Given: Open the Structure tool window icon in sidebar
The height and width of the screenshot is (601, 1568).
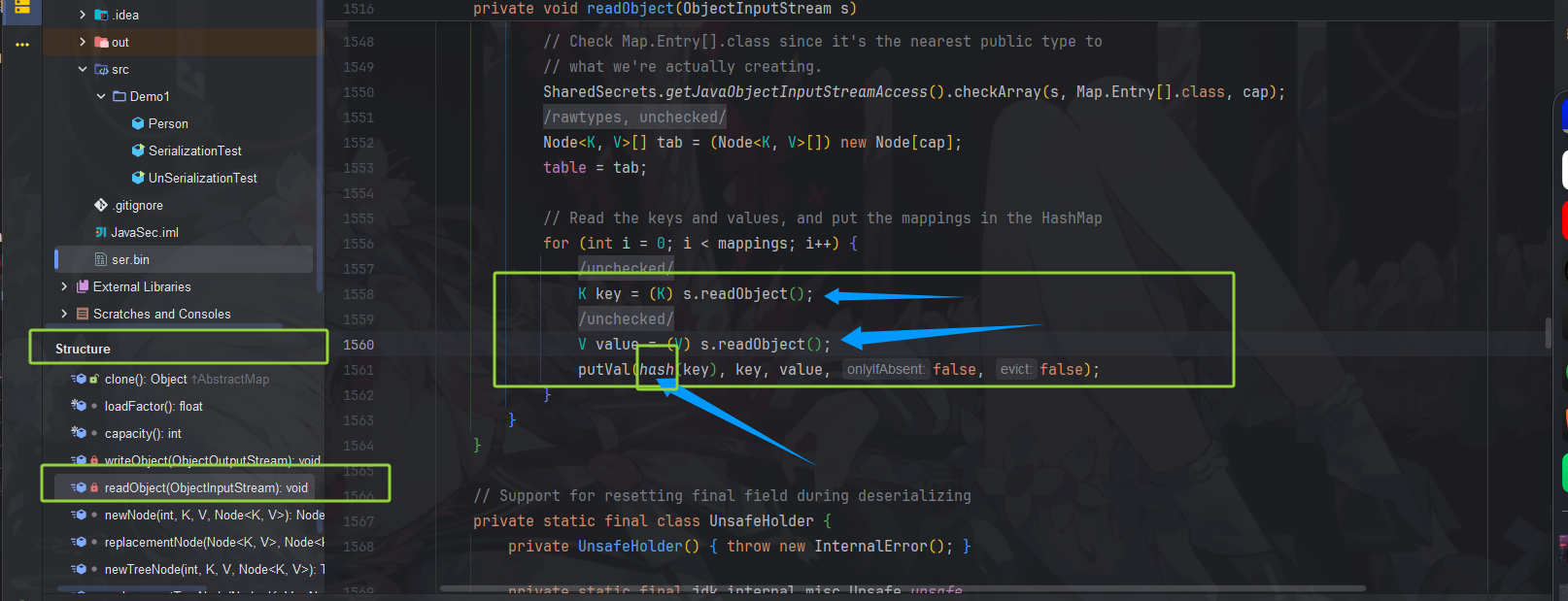Looking at the screenshot, I should 21,8.
